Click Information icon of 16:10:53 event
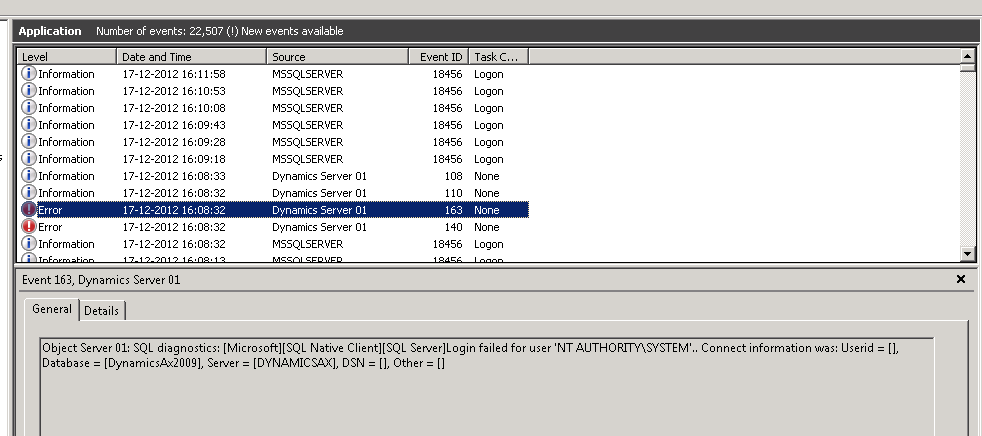The height and width of the screenshot is (436, 982). coord(29,90)
